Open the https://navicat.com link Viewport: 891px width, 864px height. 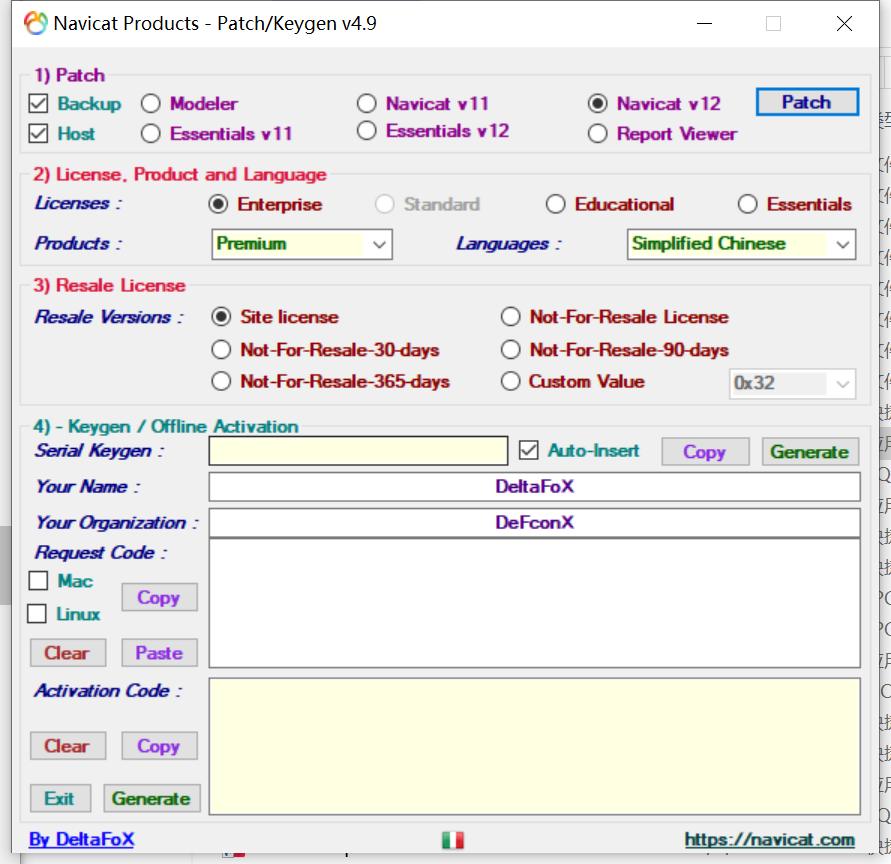point(769,840)
